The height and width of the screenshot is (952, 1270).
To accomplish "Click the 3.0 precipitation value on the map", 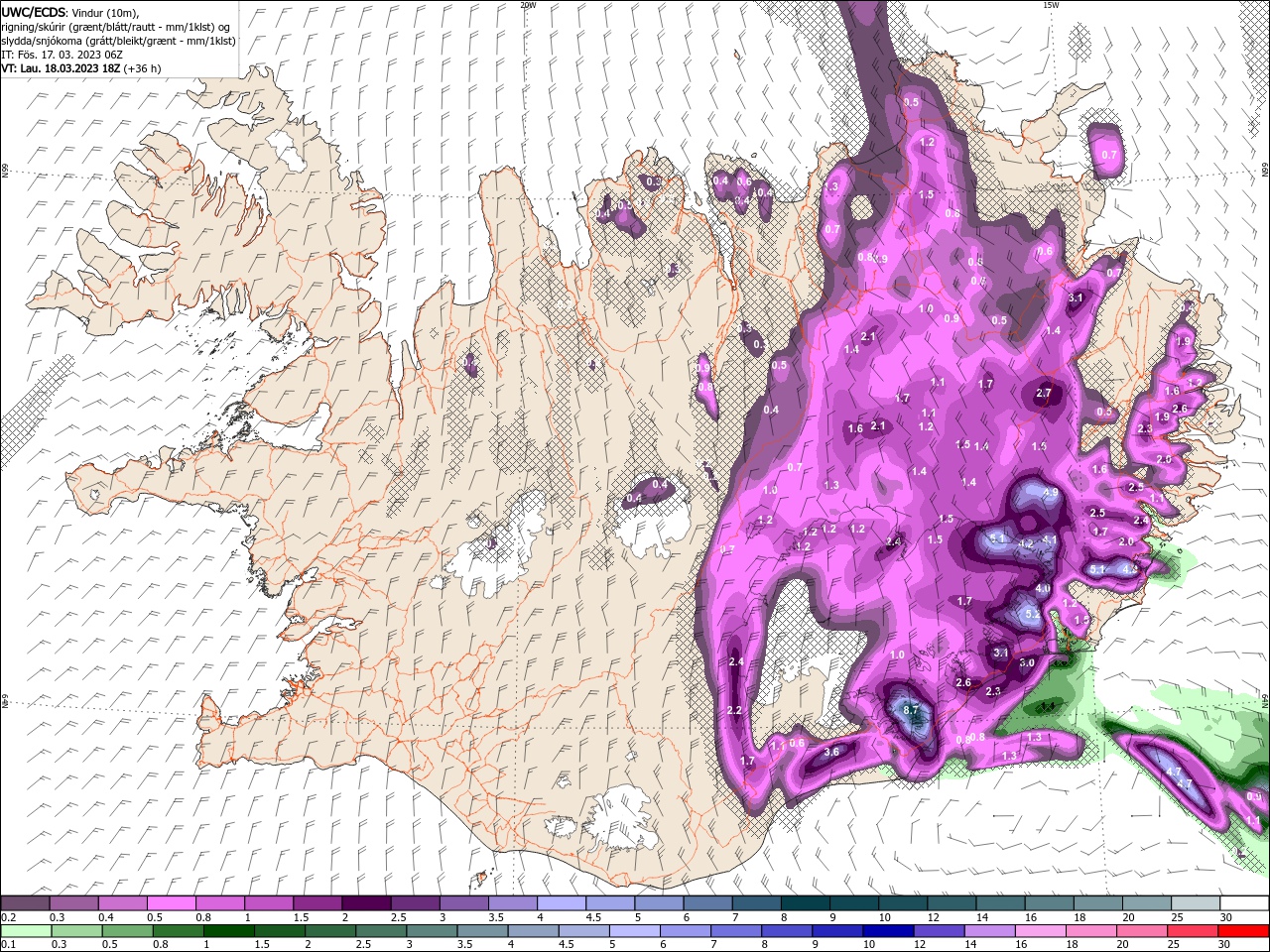I will [x=1028, y=662].
